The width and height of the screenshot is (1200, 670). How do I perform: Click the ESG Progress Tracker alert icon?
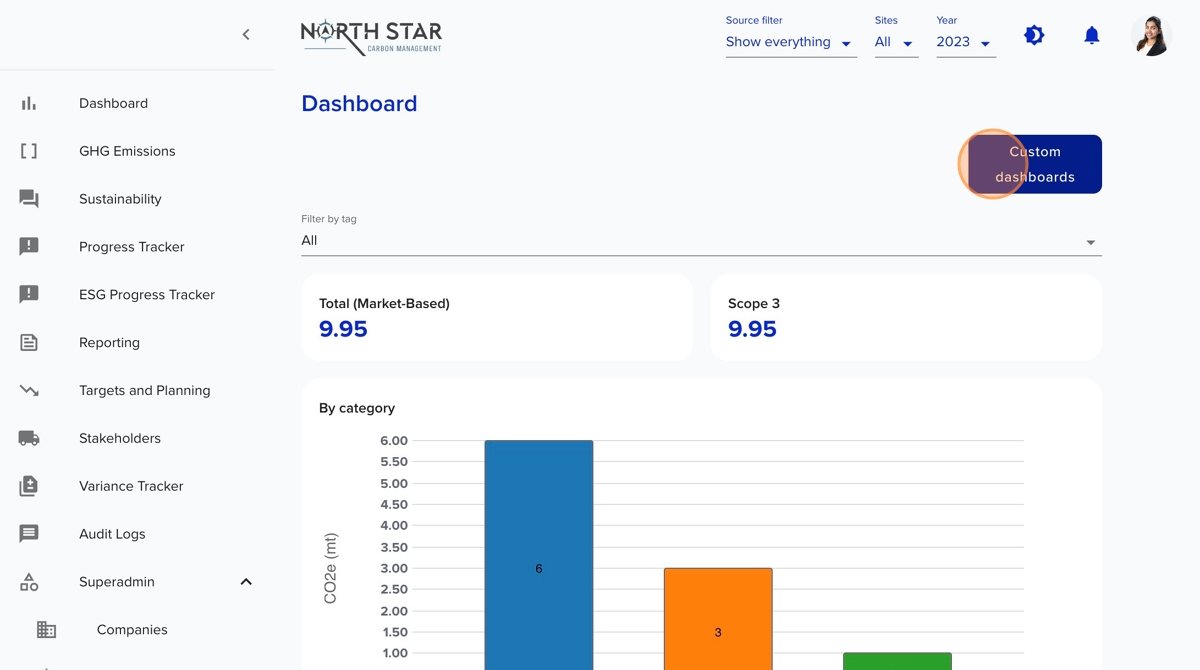click(x=29, y=294)
